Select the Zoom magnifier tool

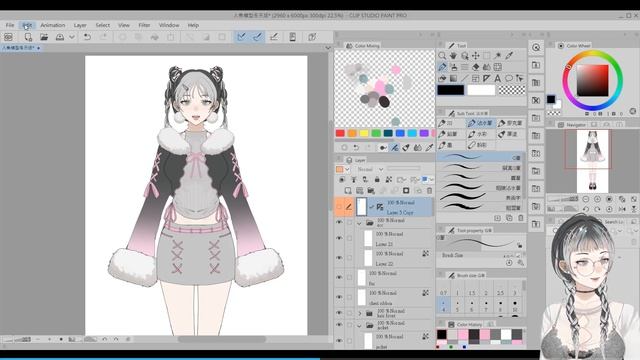tap(442, 56)
